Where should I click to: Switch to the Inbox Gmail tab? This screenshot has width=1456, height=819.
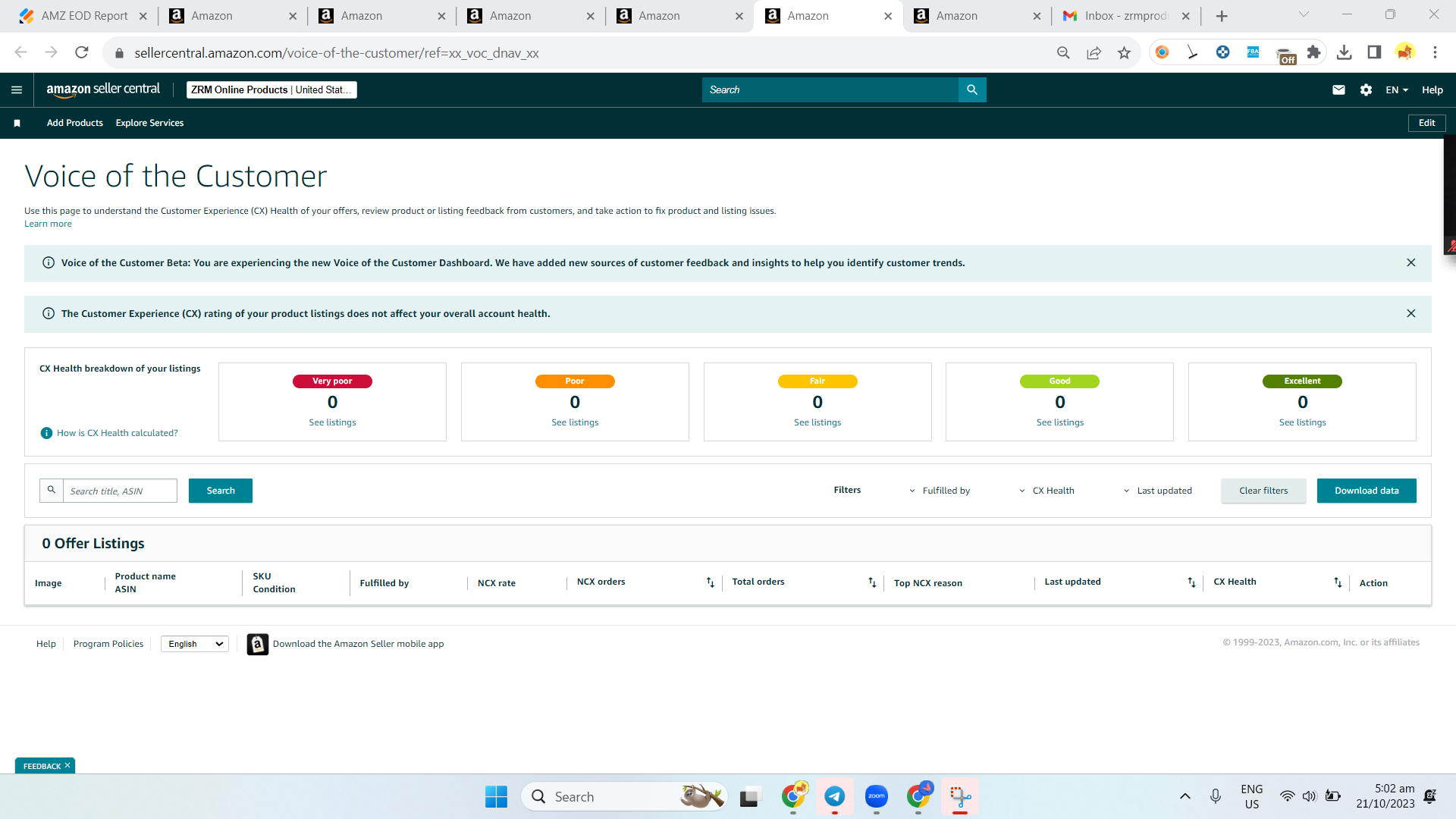1127,16
